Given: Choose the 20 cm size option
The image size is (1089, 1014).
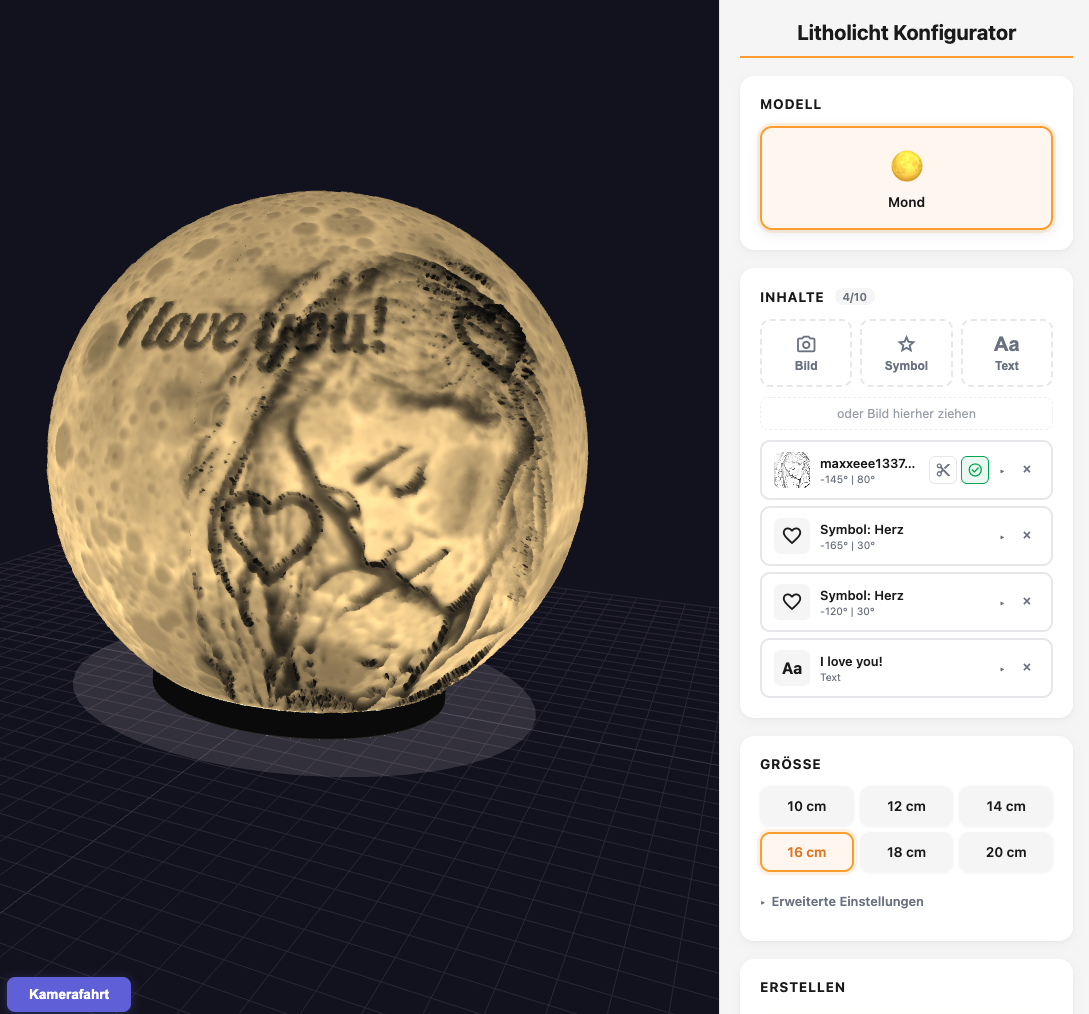Looking at the screenshot, I should pos(1006,852).
